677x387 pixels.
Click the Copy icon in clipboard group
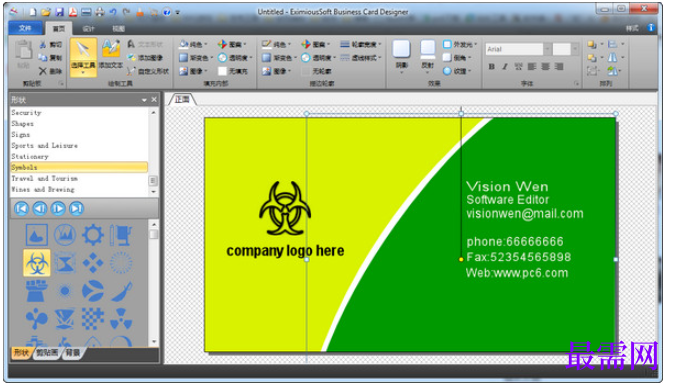pyautogui.click(x=43, y=57)
